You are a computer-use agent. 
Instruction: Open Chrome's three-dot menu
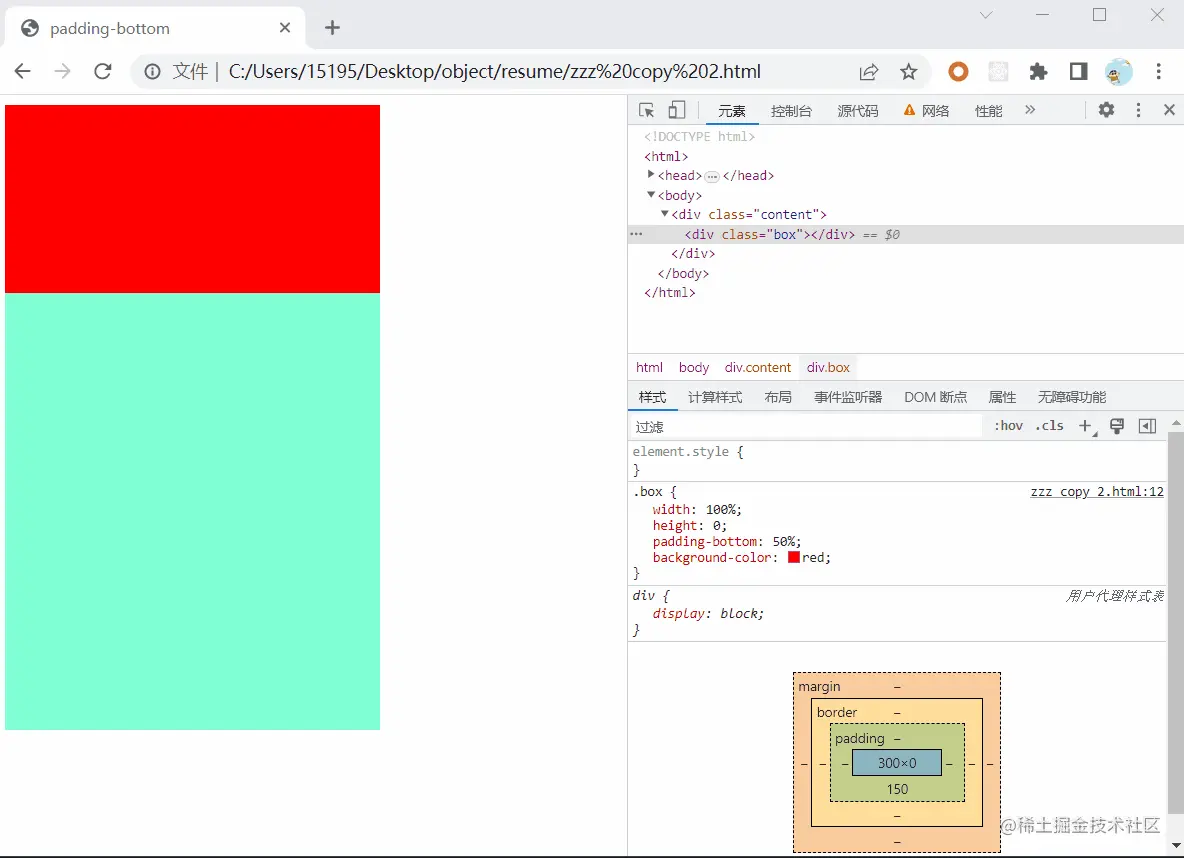pos(1158,72)
